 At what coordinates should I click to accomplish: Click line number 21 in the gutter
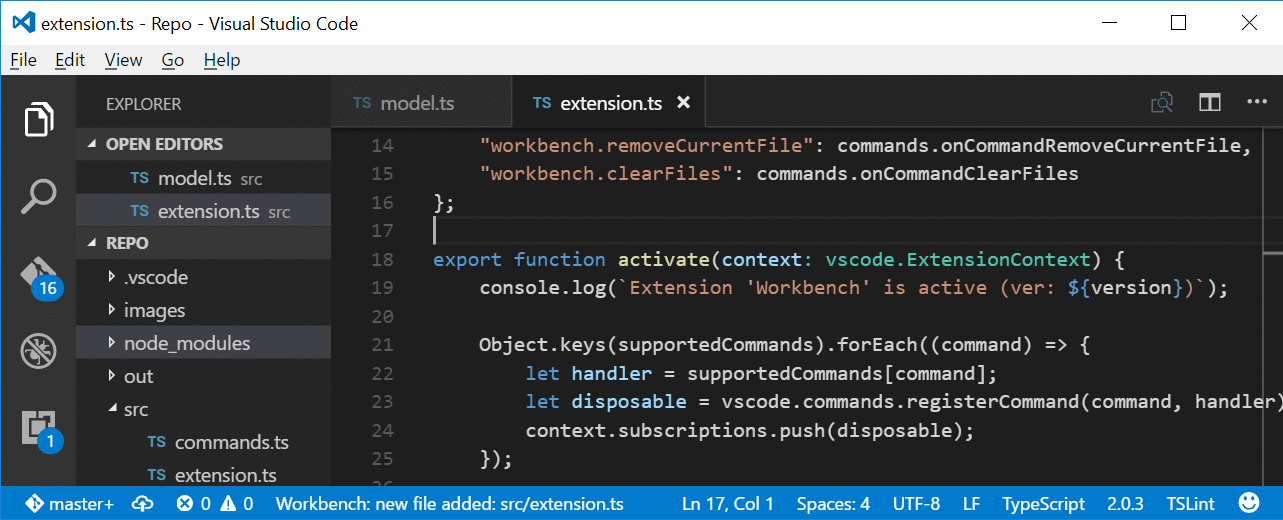[382, 345]
